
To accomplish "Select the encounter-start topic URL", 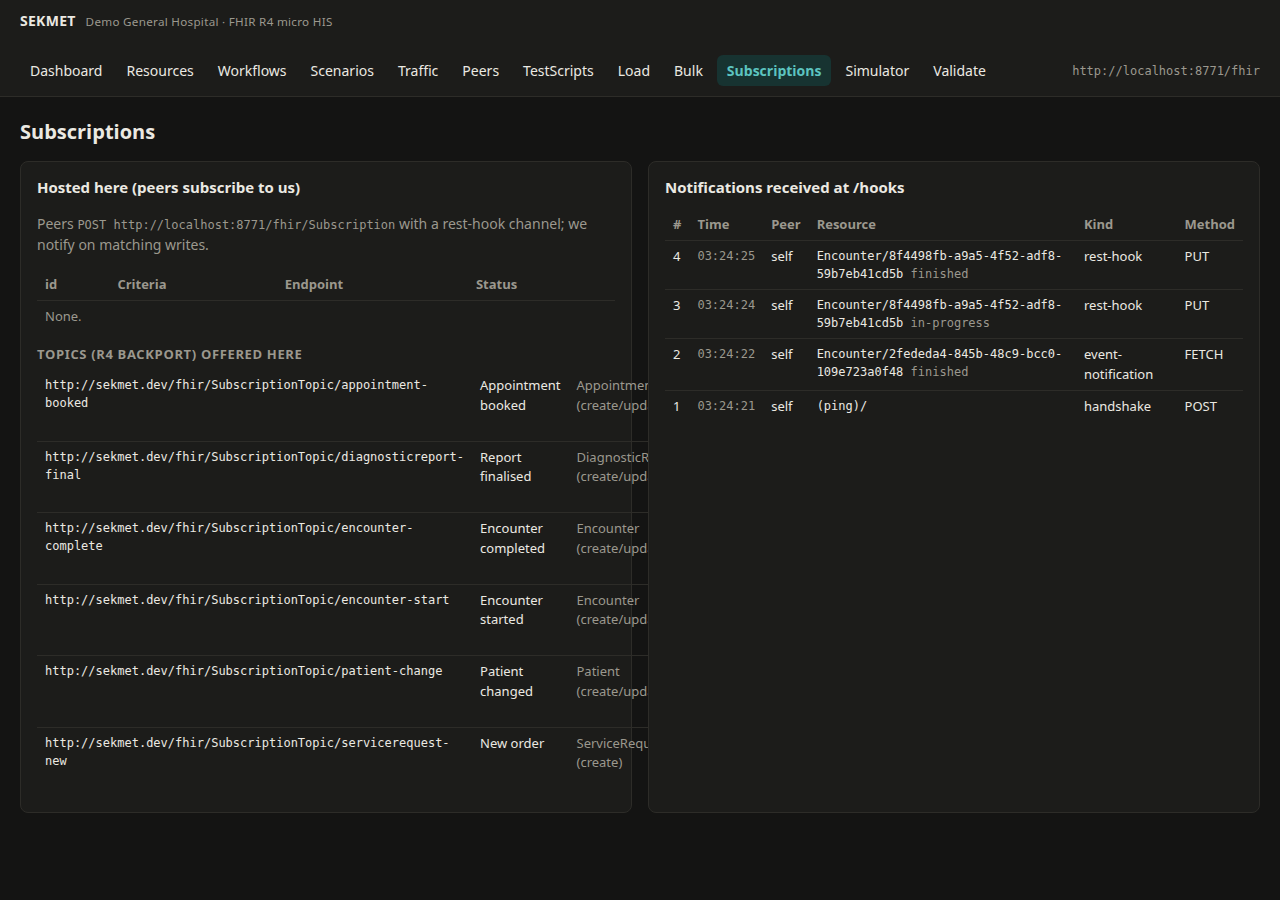I will tap(247, 600).
